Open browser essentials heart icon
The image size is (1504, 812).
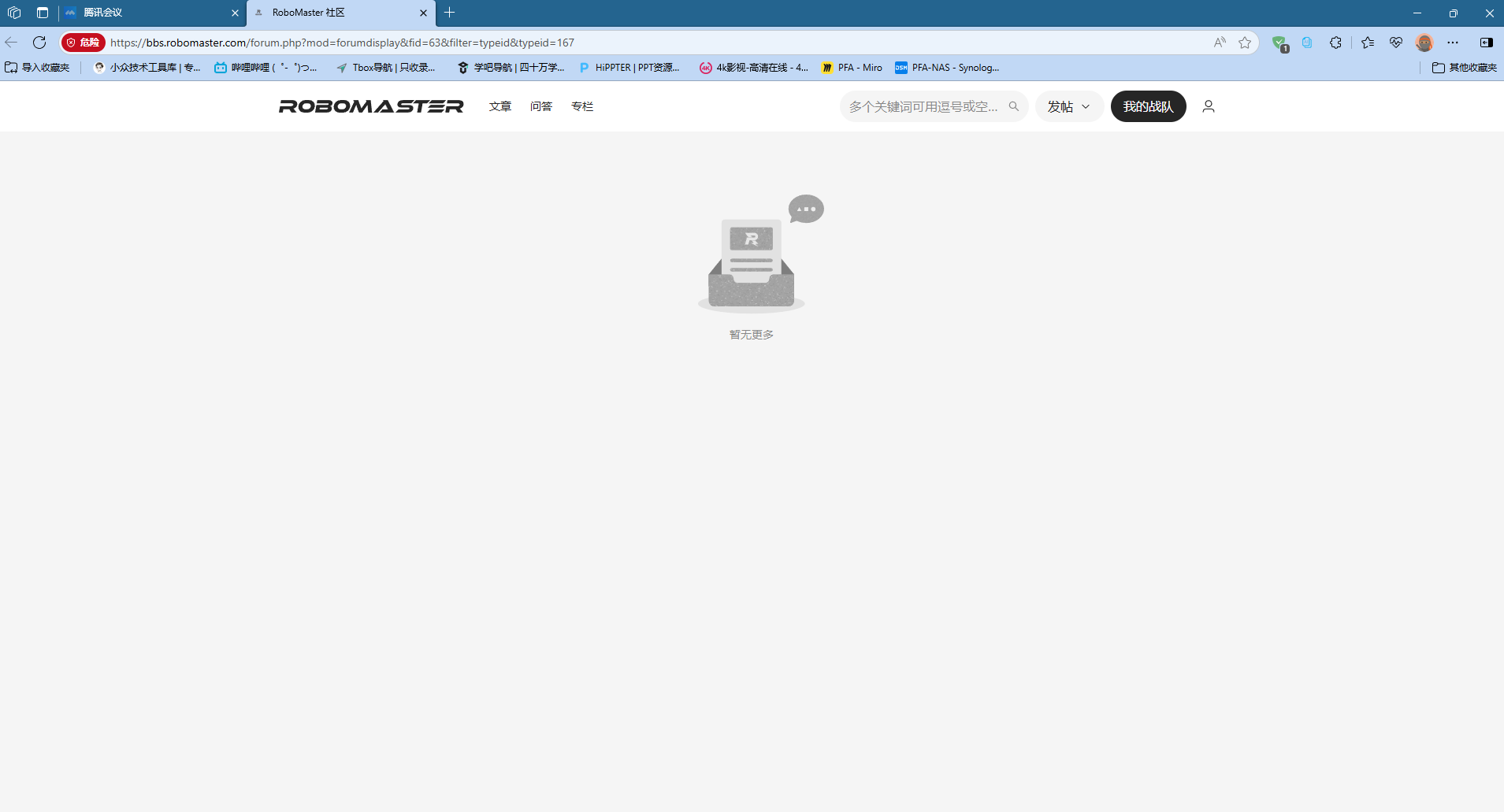point(1396,43)
